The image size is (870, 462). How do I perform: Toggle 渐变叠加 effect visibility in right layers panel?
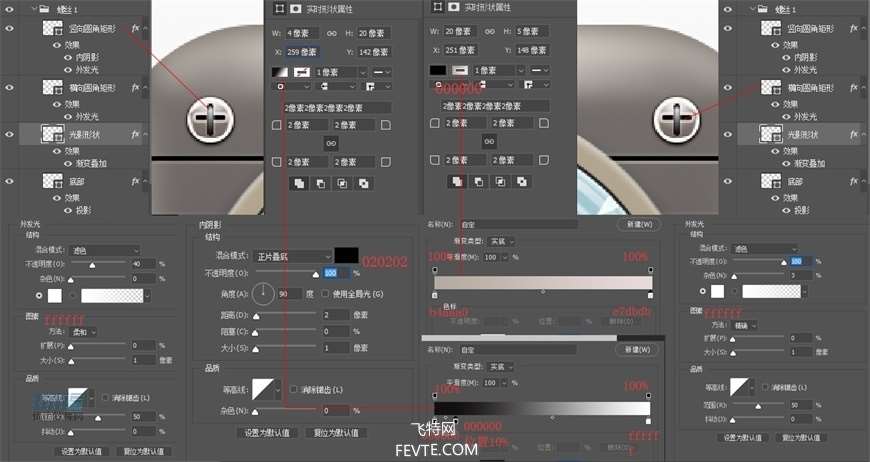(x=786, y=164)
